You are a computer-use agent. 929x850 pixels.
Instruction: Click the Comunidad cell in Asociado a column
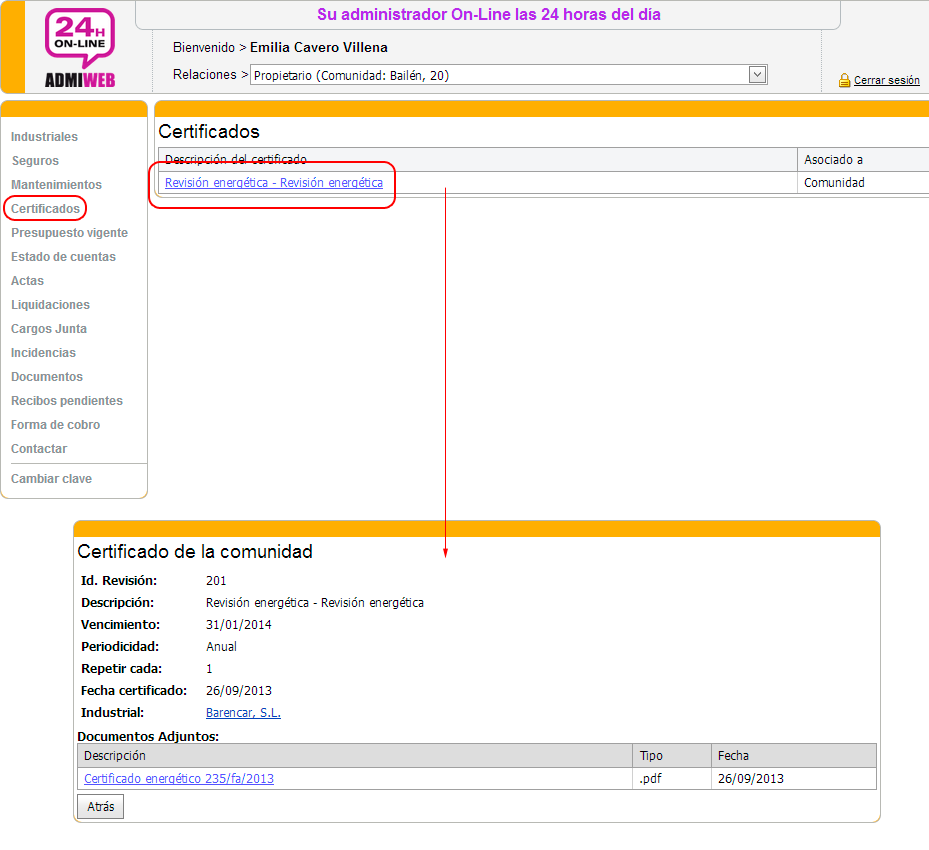pyautogui.click(x=834, y=182)
